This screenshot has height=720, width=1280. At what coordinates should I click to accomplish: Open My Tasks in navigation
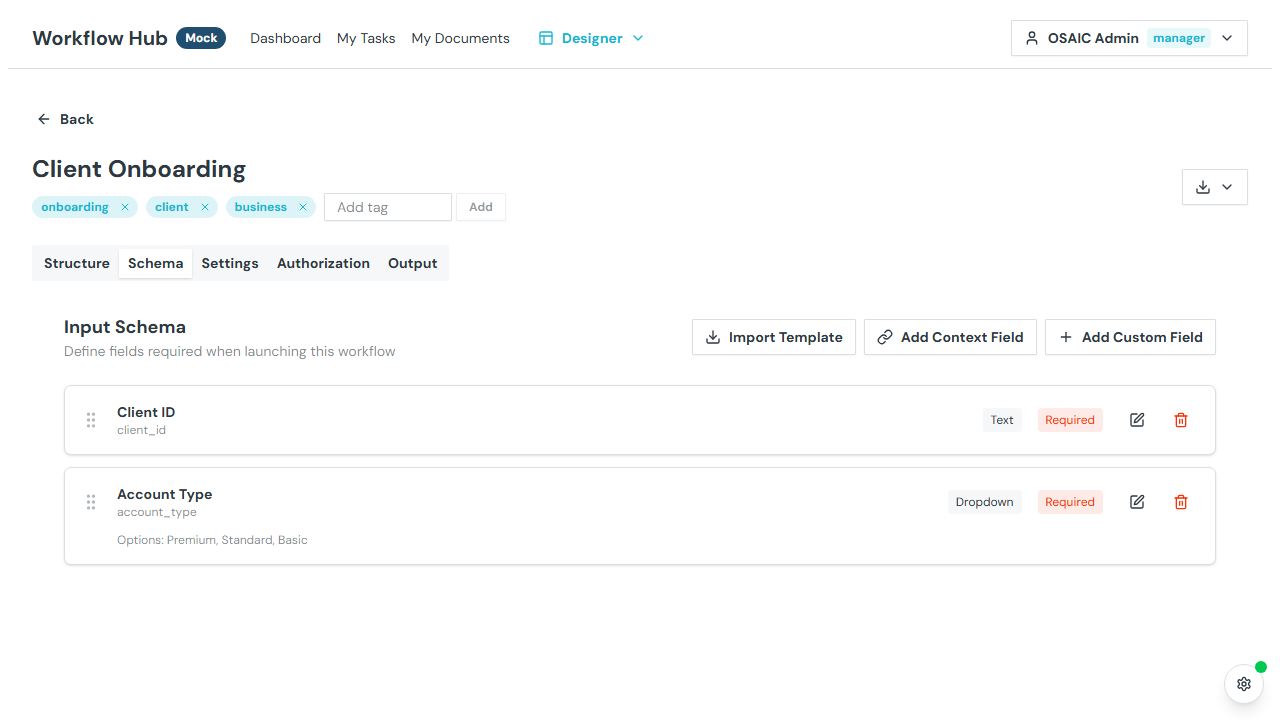click(x=366, y=38)
